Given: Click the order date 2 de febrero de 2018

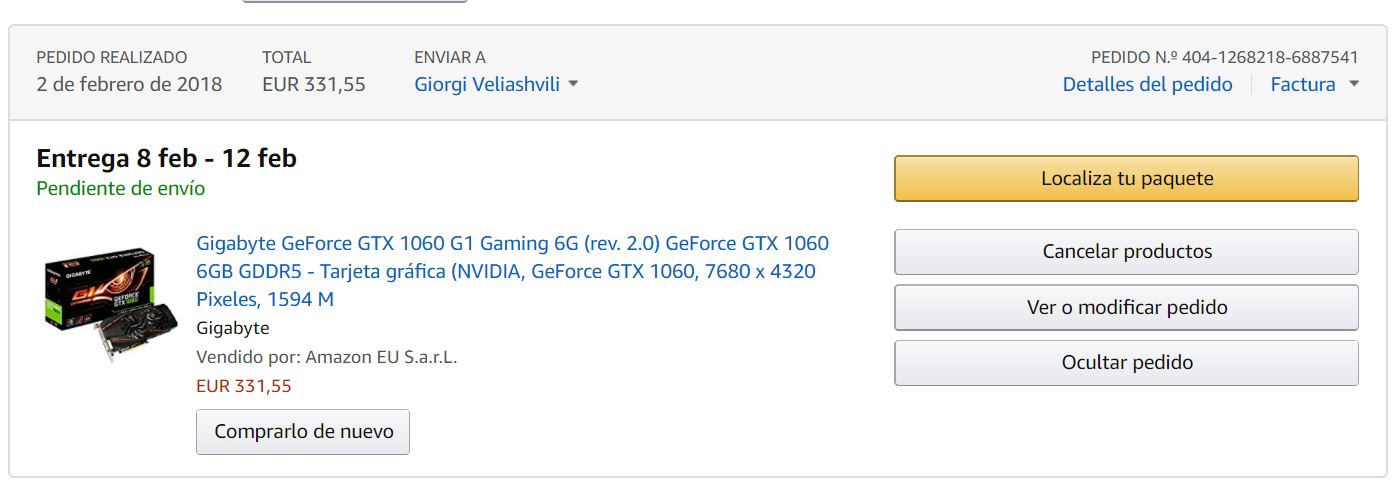Looking at the screenshot, I should pos(129,85).
